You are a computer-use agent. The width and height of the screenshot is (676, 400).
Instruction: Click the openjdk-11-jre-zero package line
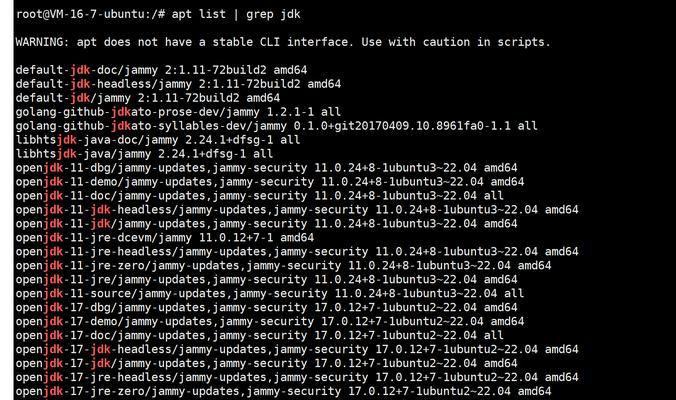[x=283, y=266]
